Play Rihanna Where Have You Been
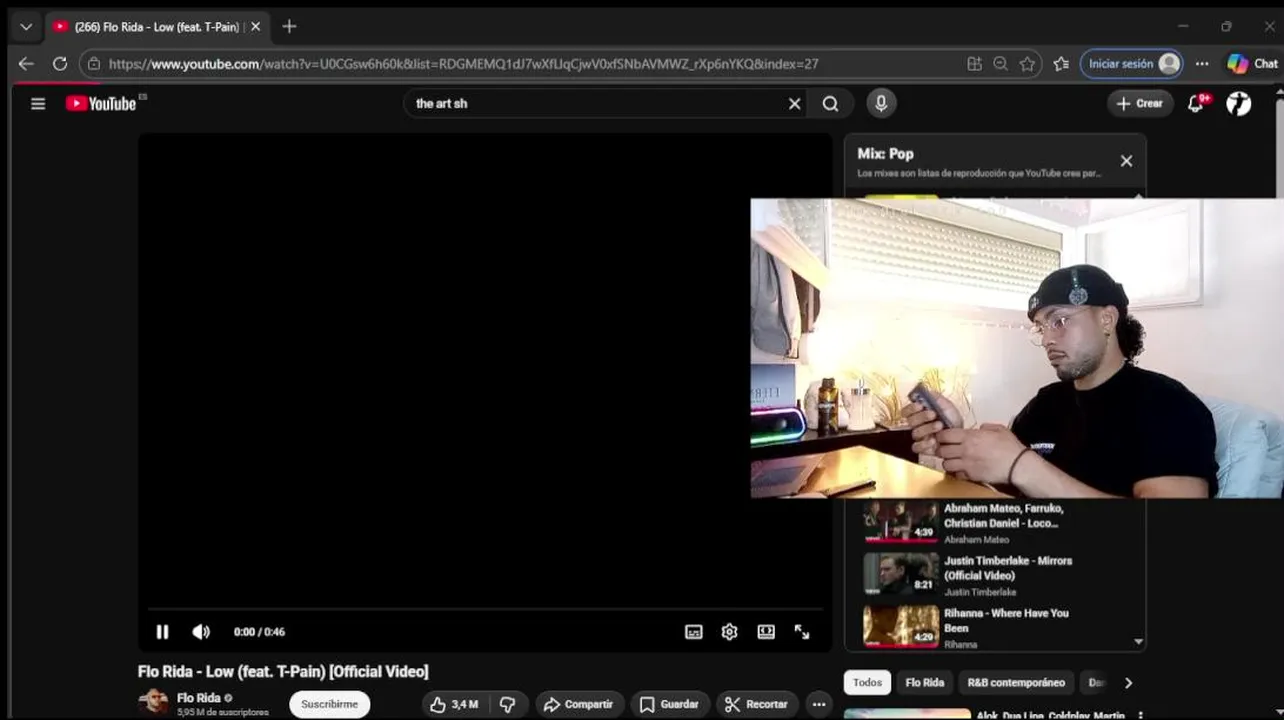This screenshot has height=720, width=1284. click(x=995, y=627)
